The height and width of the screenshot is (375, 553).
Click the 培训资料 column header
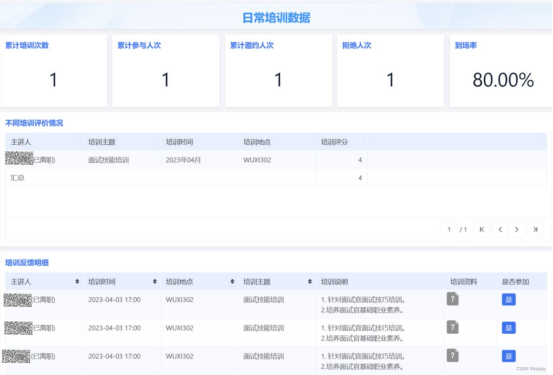[463, 282]
